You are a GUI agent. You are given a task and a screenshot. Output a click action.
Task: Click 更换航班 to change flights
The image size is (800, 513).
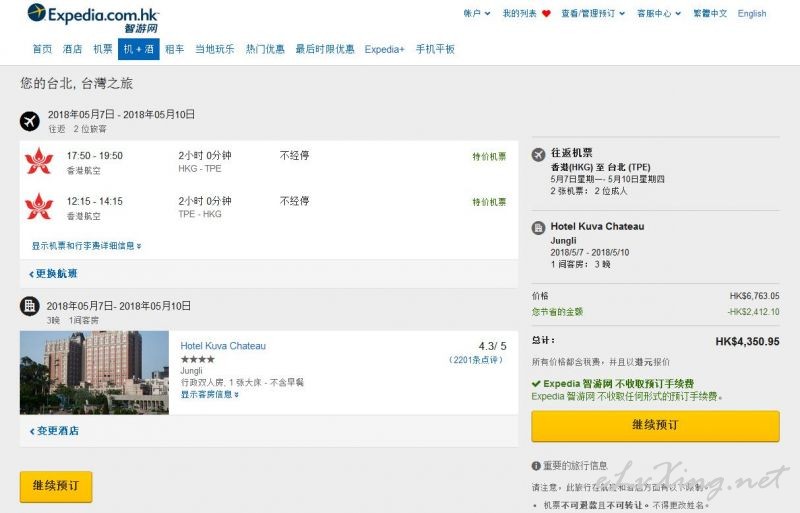pyautogui.click(x=53, y=274)
